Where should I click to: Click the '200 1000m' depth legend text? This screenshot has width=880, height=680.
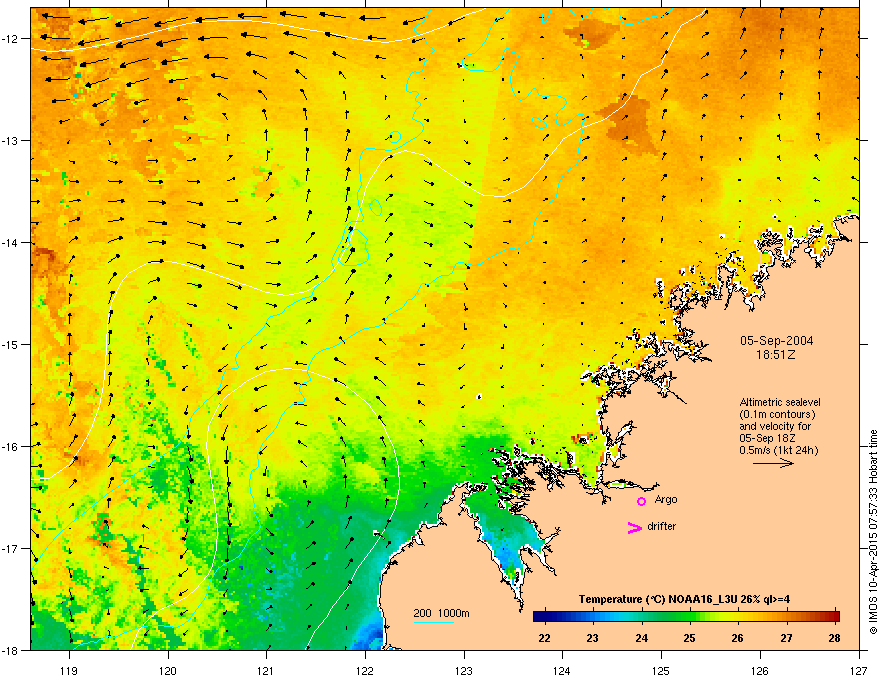tap(441, 613)
